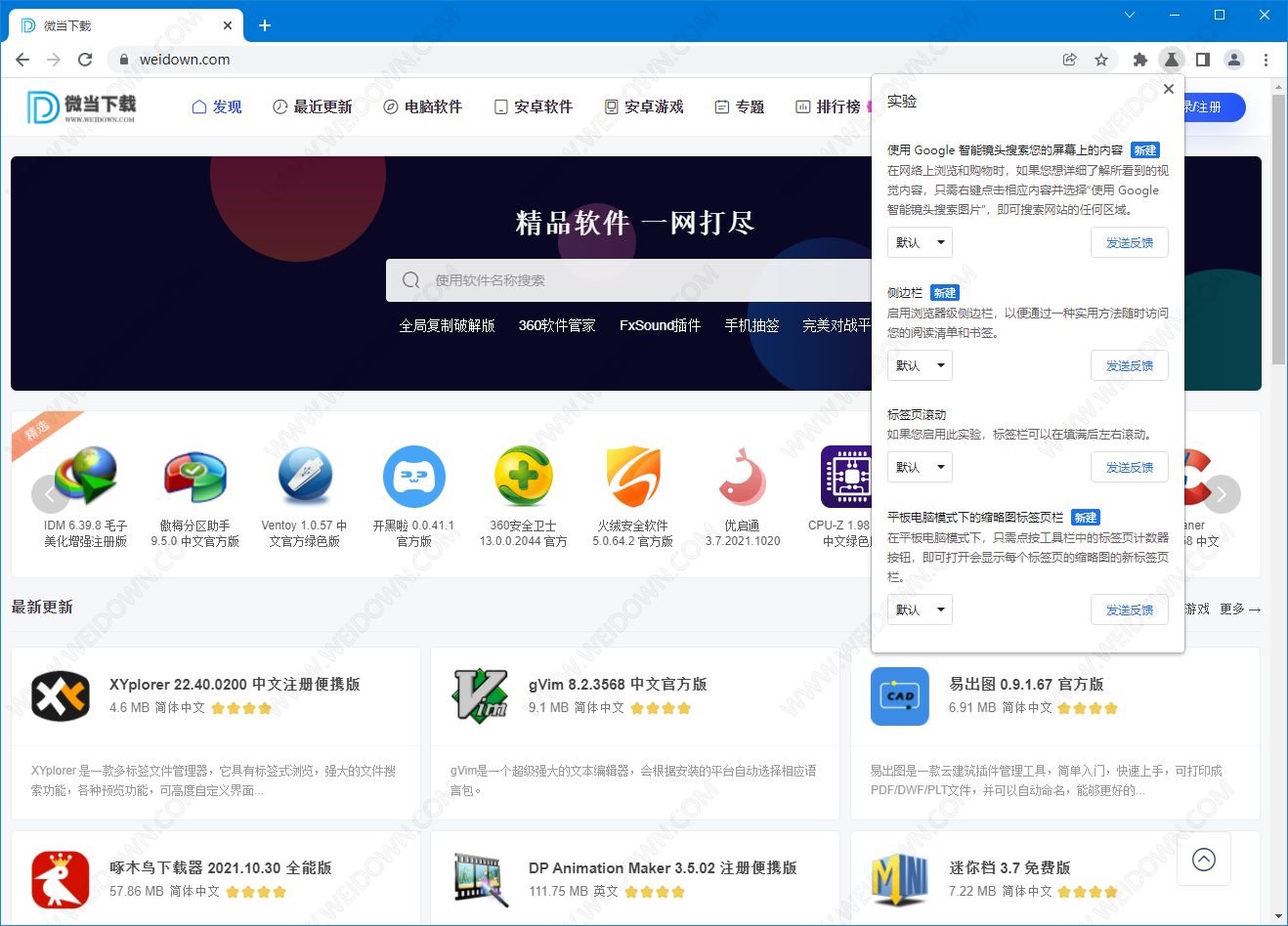
Task: Click the DP Animation Maker icon
Action: pos(480,880)
